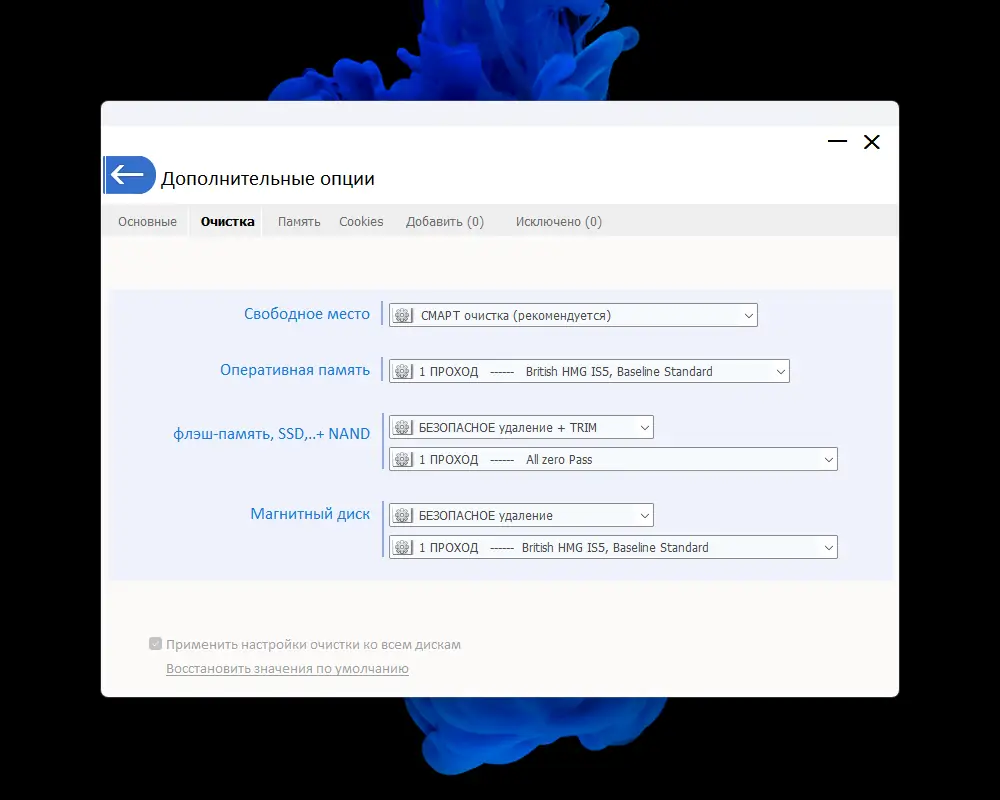The image size is (1000, 800).
Task: Click the Оперативная память label
Action: coord(295,370)
